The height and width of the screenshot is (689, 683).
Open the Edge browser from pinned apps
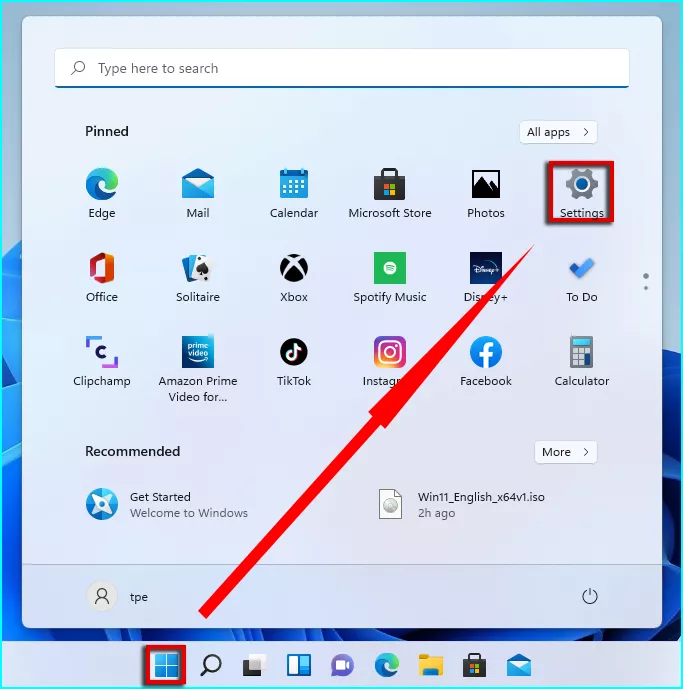click(102, 192)
